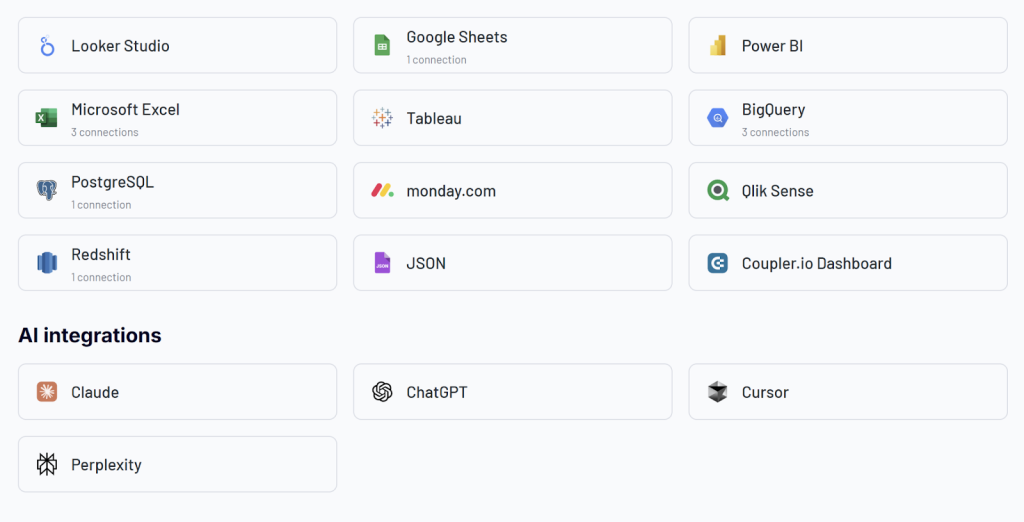Click the BigQuery hexagon icon
The width and height of the screenshot is (1024, 522).
[717, 118]
